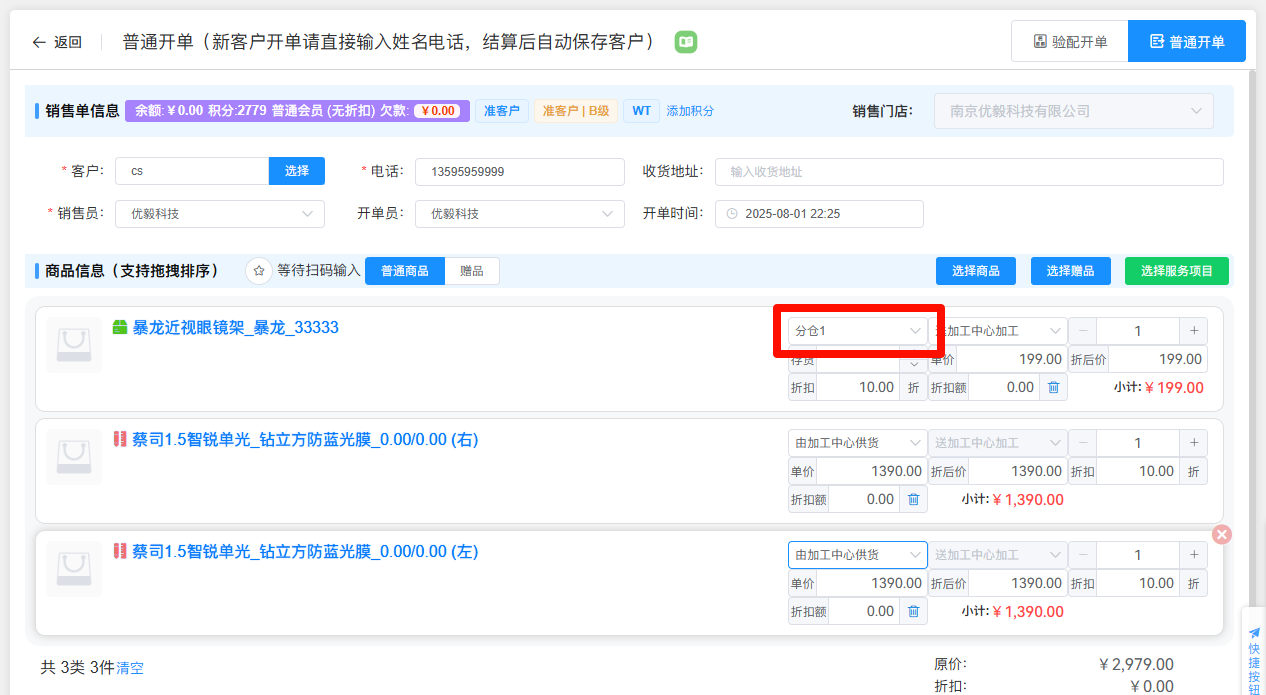Delete the 暴龙近视眼镜架 item via trash icon
Viewport: 1266px width, 695px height.
pyautogui.click(x=1053, y=387)
